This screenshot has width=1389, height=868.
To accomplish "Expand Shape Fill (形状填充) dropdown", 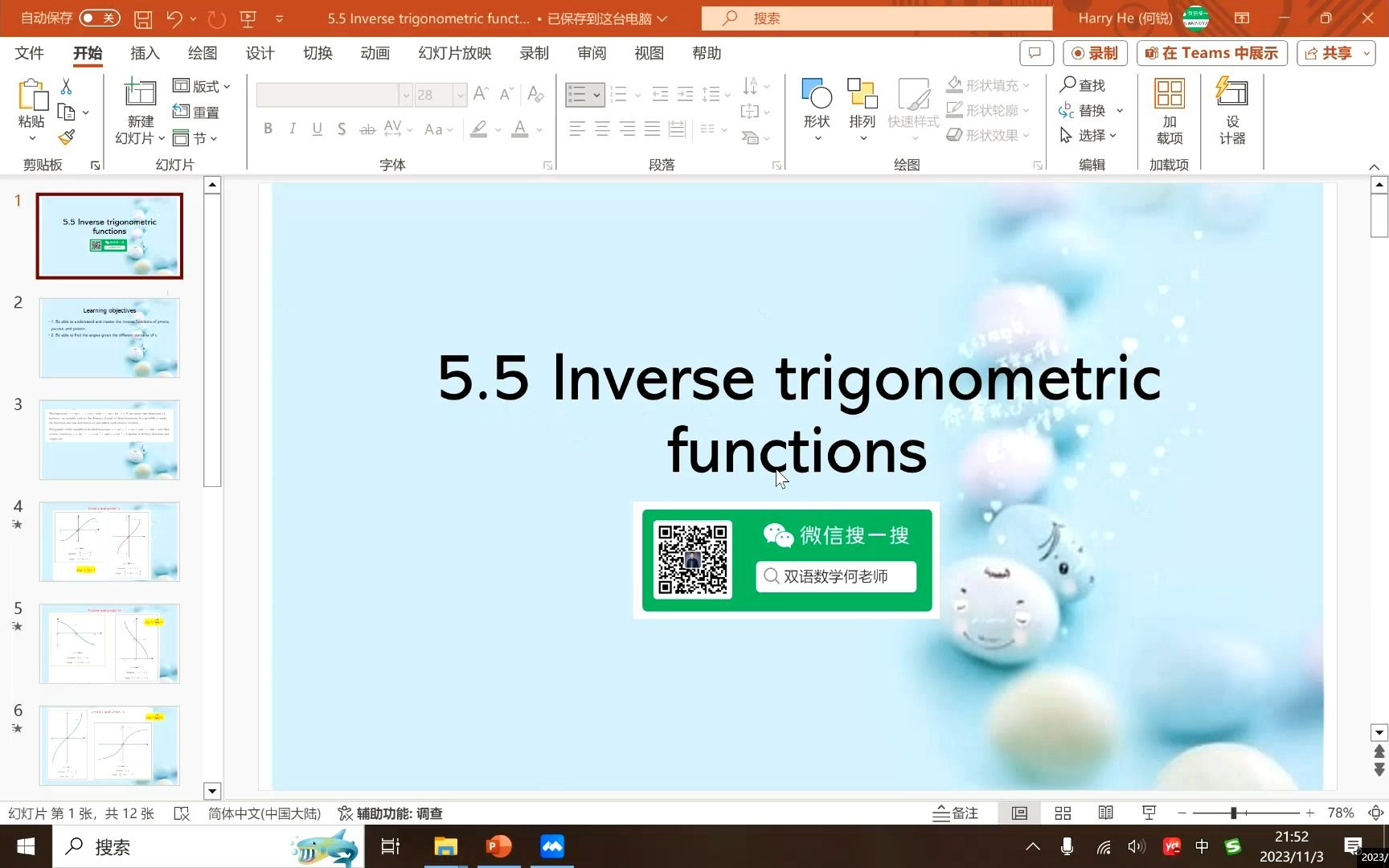I will [1026, 85].
